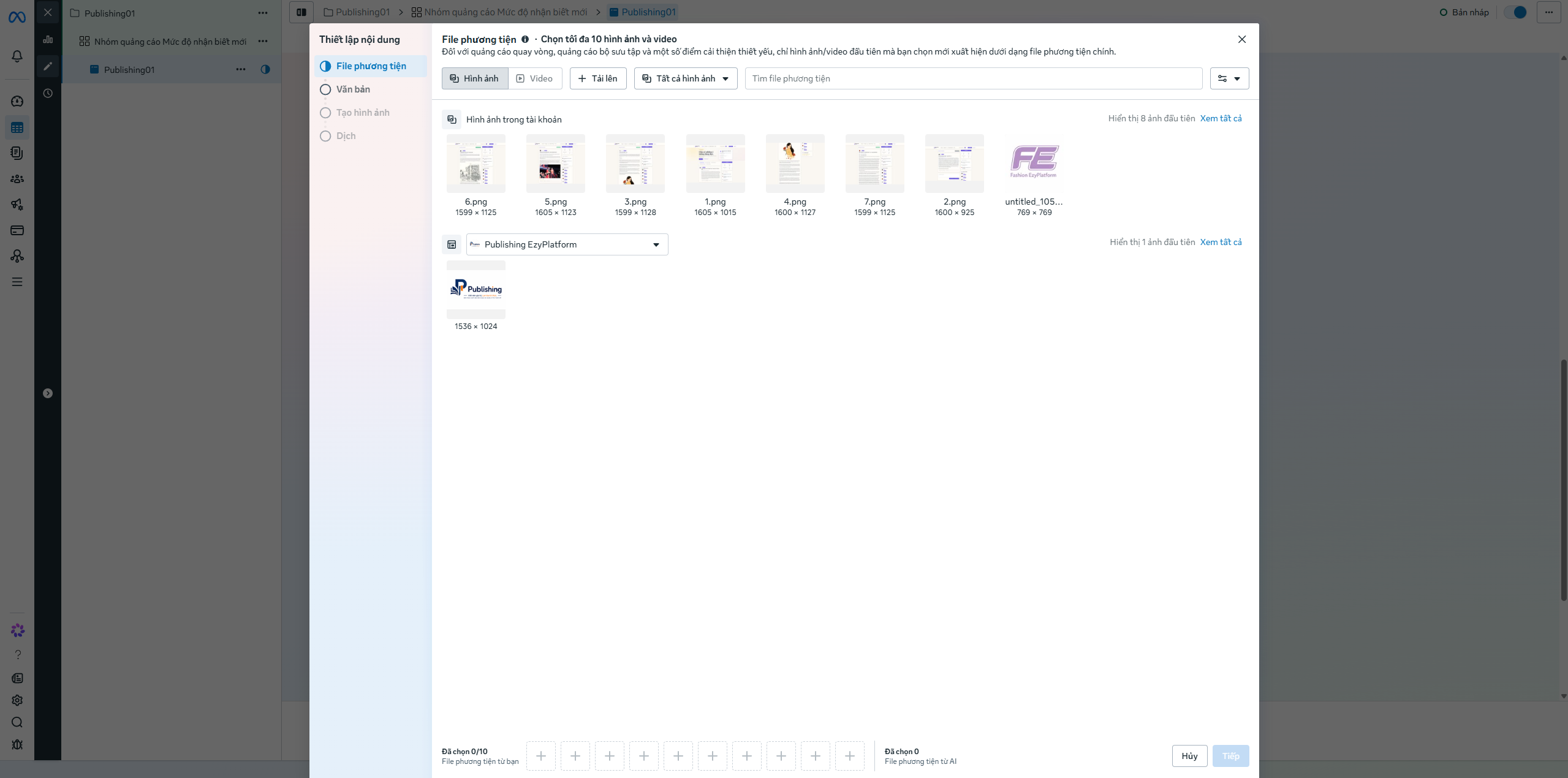Screen dimensions: 1568x778
Task: Click the half-circle status icon beside Publishing01 ad
Action: 265,69
